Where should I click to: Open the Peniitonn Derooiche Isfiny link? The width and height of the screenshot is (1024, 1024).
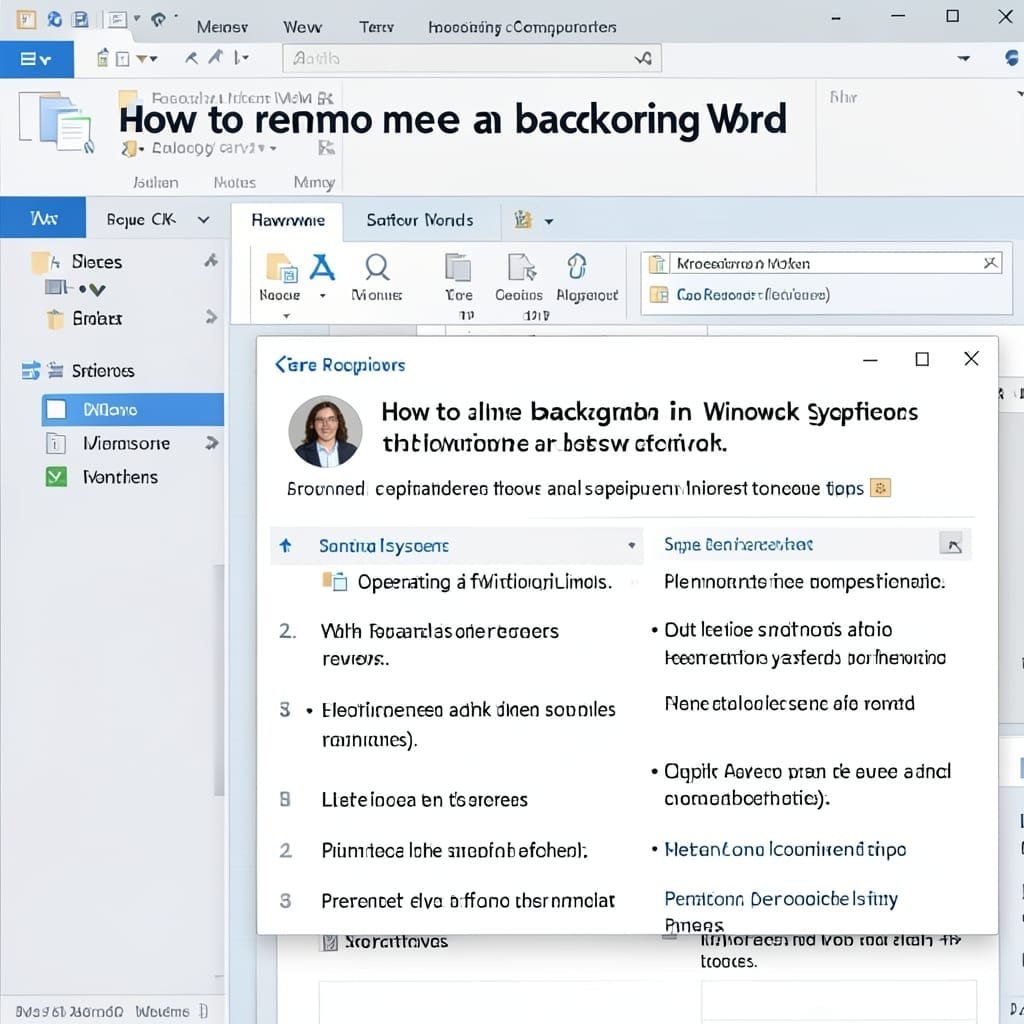[781, 899]
